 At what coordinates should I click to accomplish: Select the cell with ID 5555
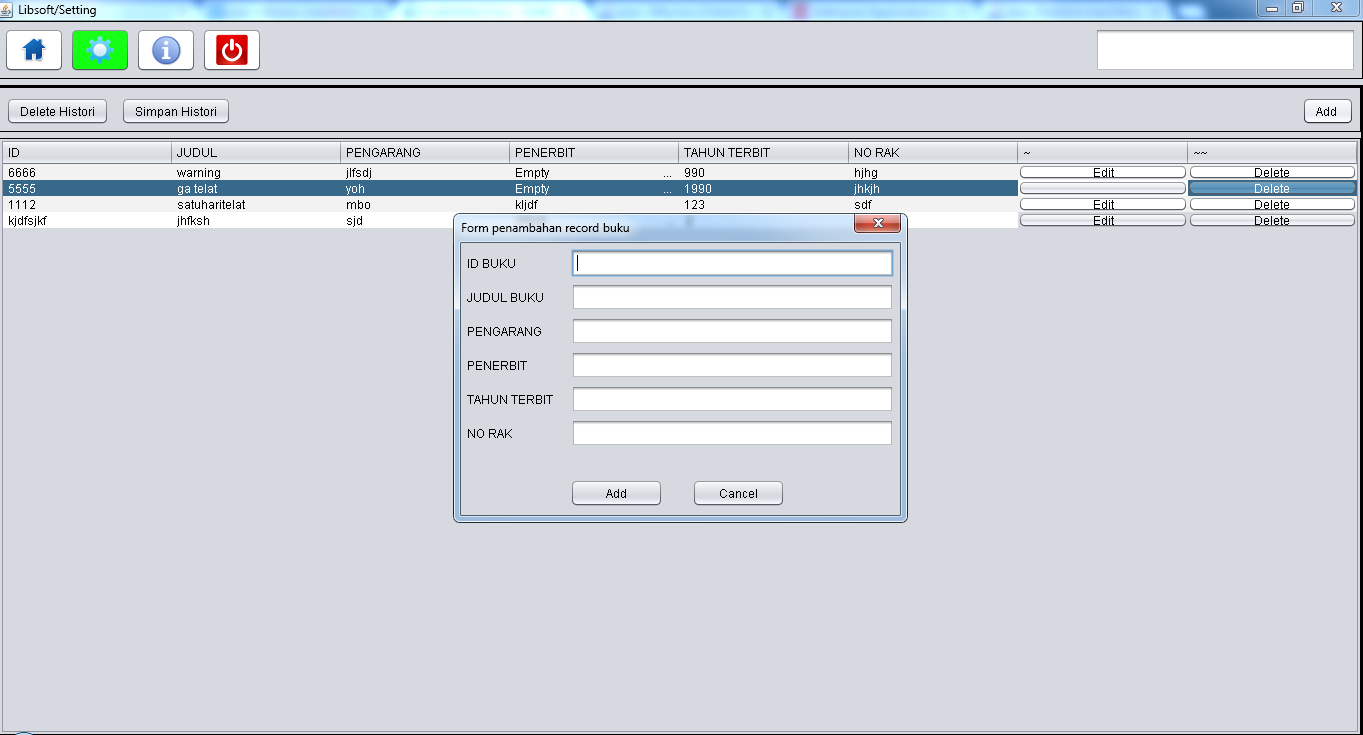87,188
